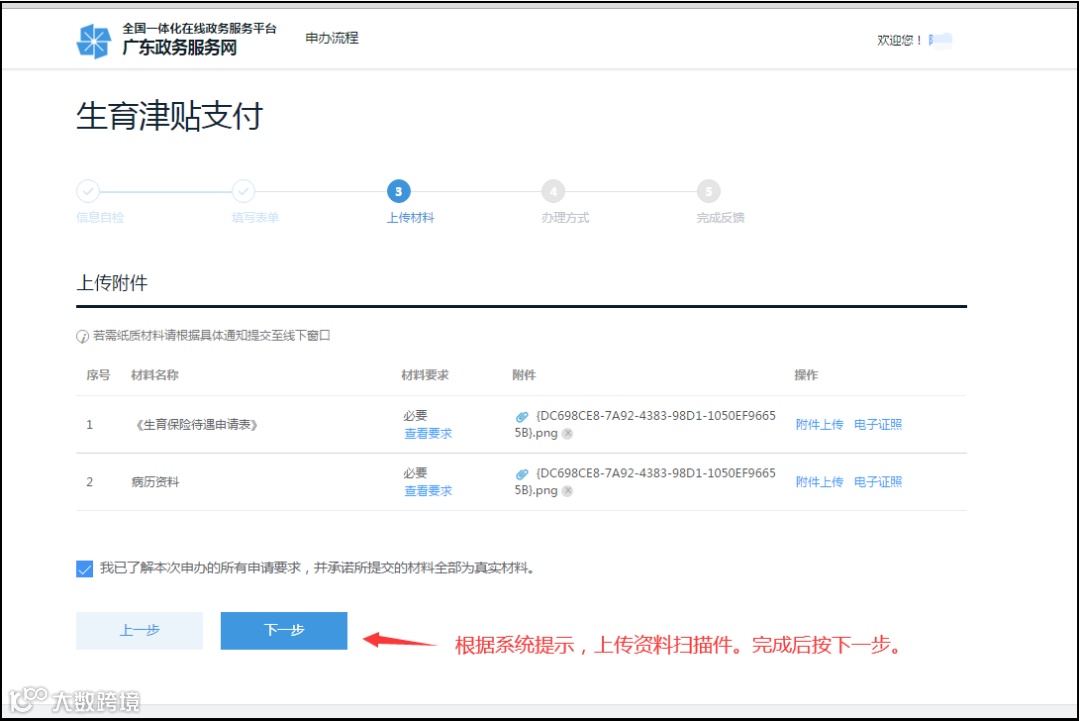Screen dimensions: 1080x721
Task: Remove the 病历资料 attachment with x icon
Action: tap(567, 491)
